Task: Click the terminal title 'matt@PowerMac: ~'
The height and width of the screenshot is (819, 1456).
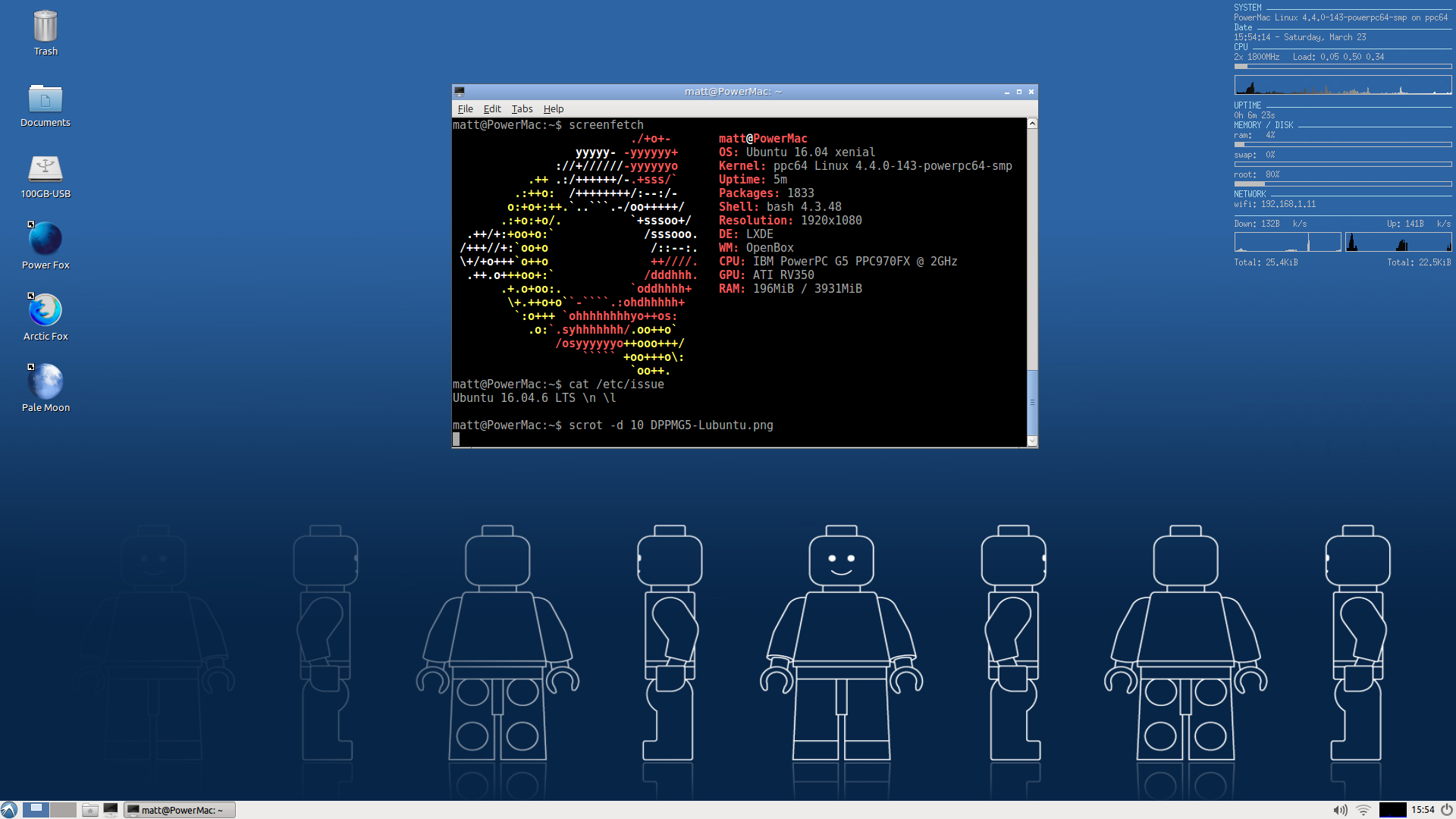Action: [733, 92]
